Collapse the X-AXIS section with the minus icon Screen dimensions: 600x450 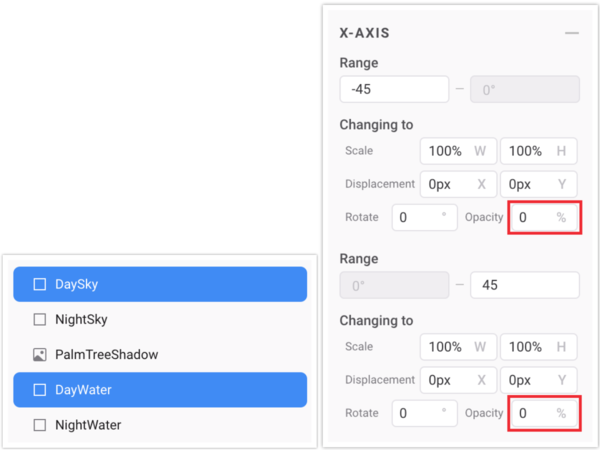(572, 33)
